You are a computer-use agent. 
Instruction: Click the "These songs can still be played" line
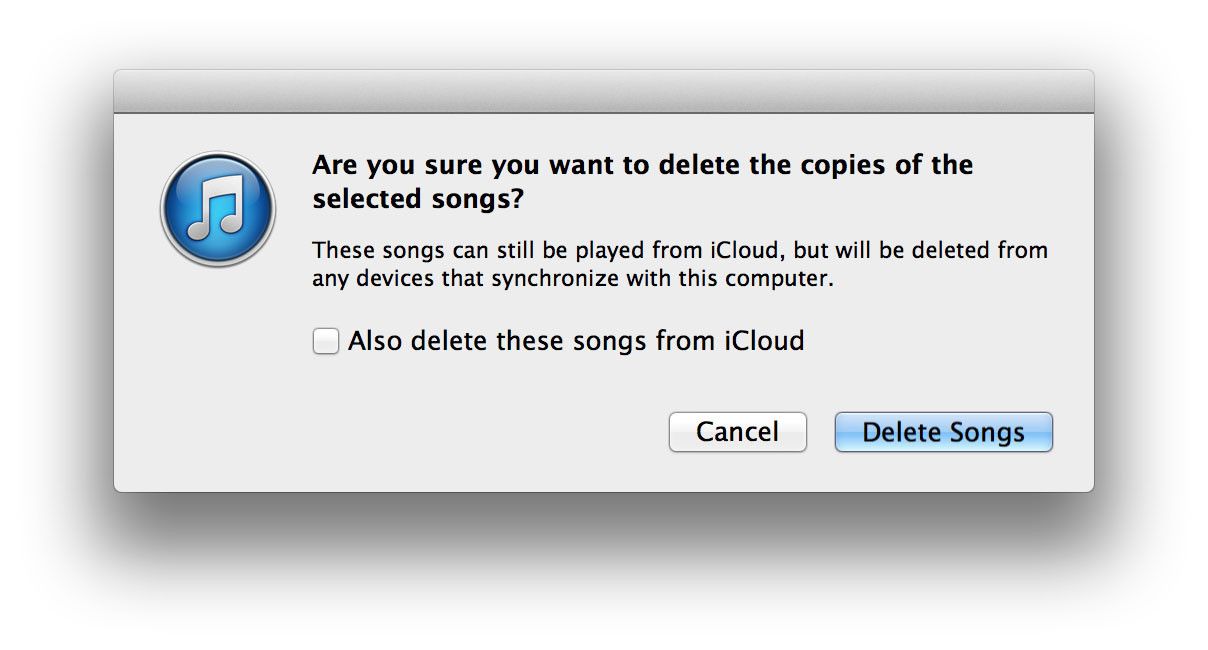point(679,250)
